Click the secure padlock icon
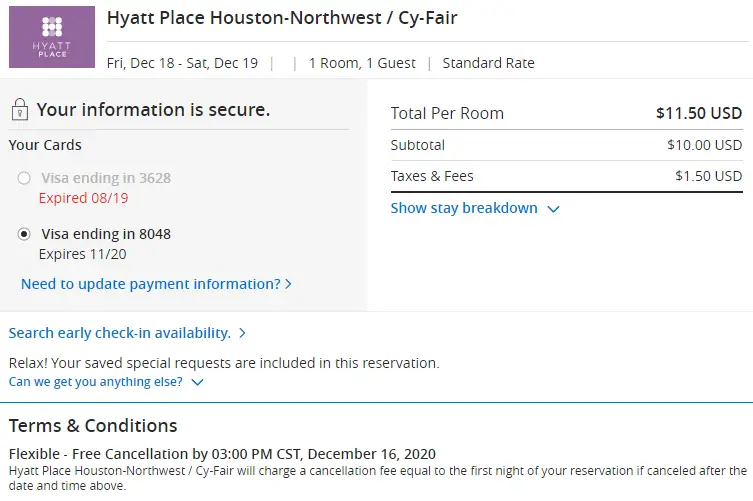This screenshot has height=501, width=753. (x=19, y=110)
